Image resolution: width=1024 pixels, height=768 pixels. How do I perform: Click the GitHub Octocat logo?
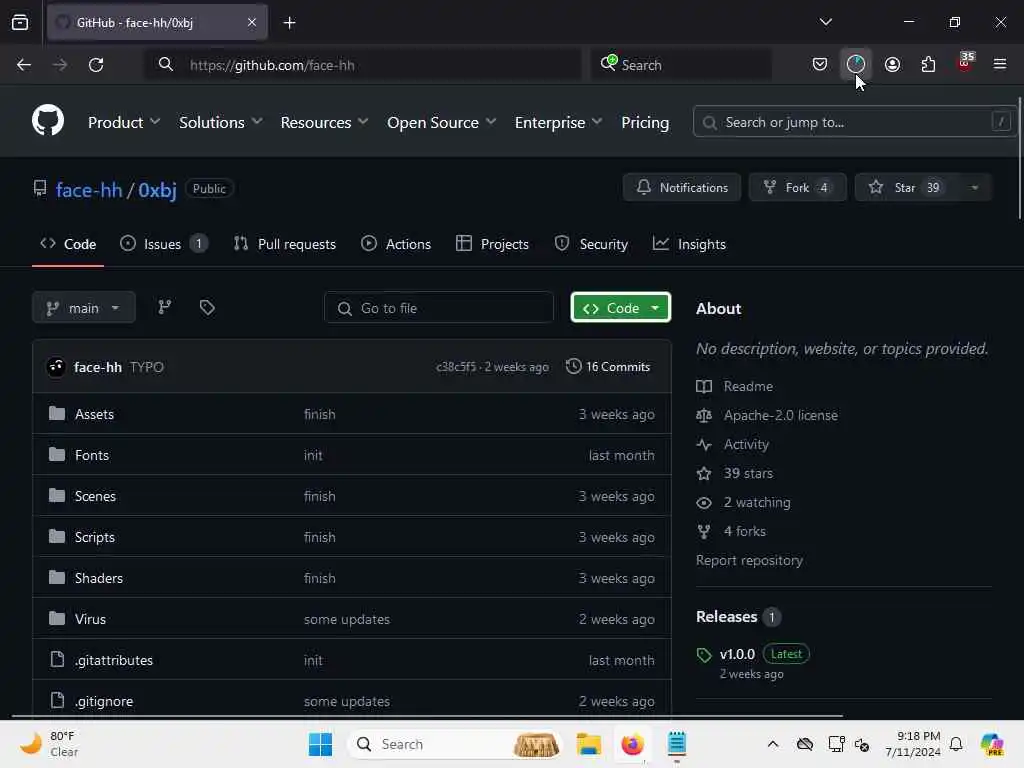[48, 120]
